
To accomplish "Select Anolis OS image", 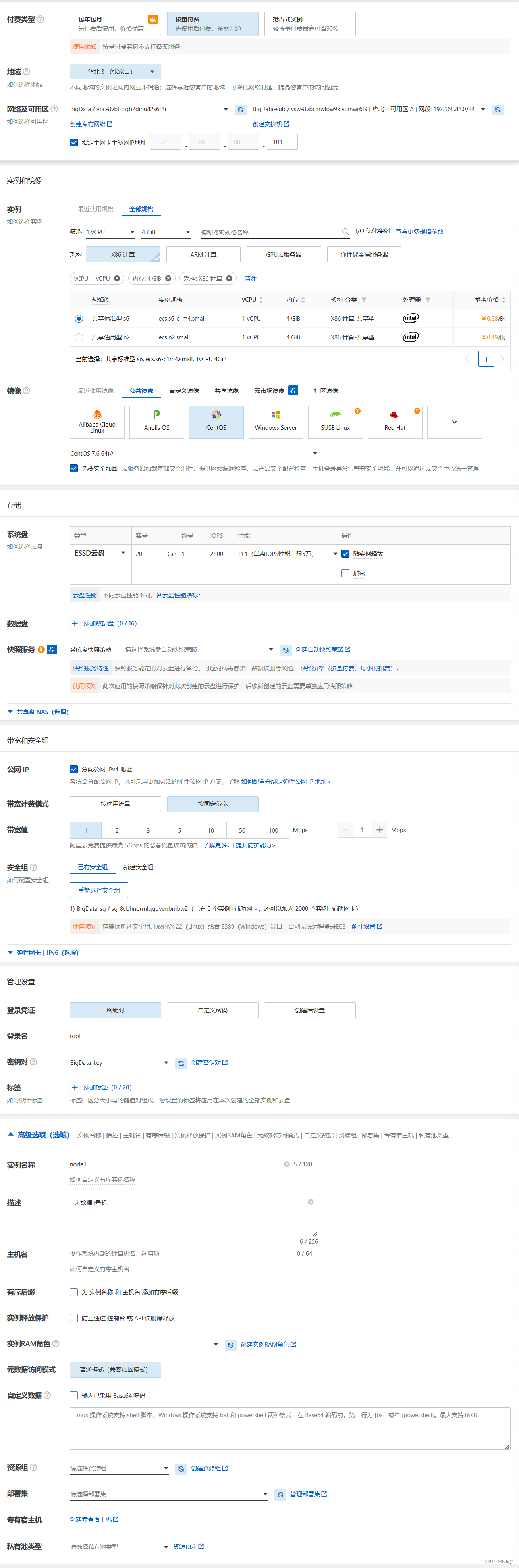I will (156, 422).
